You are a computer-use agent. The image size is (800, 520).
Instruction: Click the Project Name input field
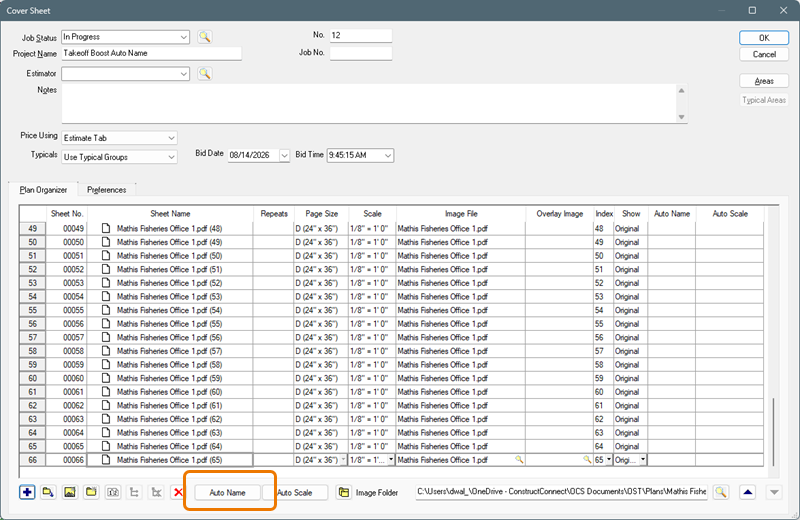click(152, 54)
